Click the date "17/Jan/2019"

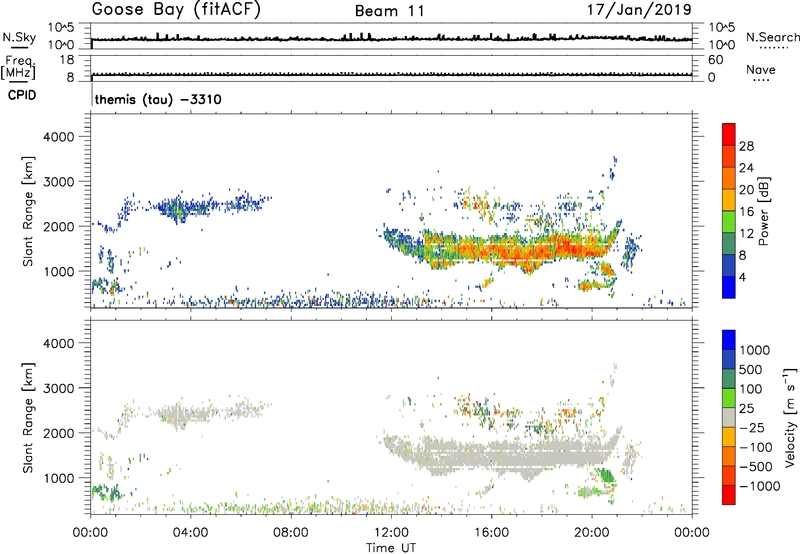(639, 9)
